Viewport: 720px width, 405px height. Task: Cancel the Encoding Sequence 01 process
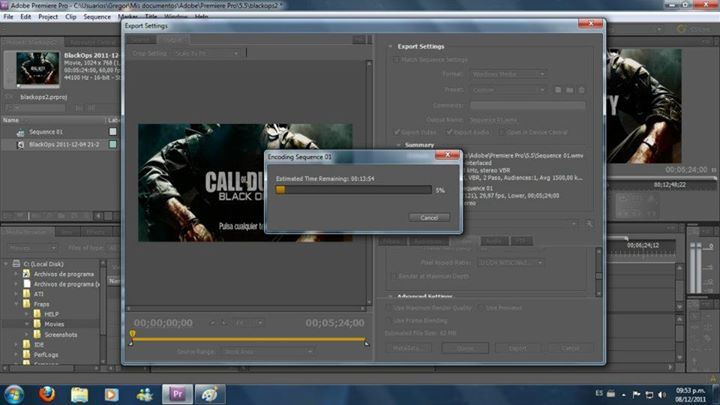point(428,217)
